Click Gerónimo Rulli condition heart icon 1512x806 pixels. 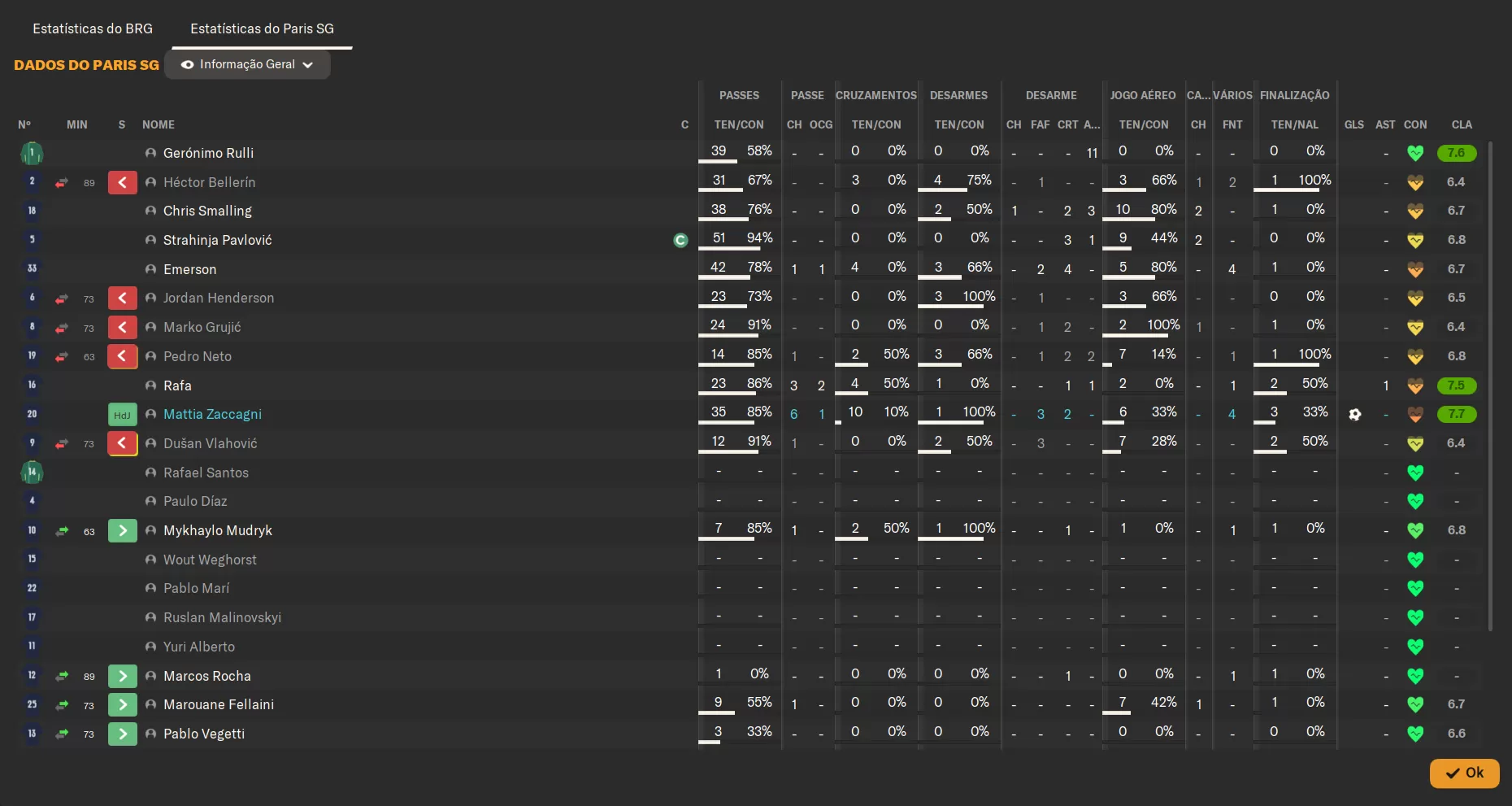pos(1415,153)
